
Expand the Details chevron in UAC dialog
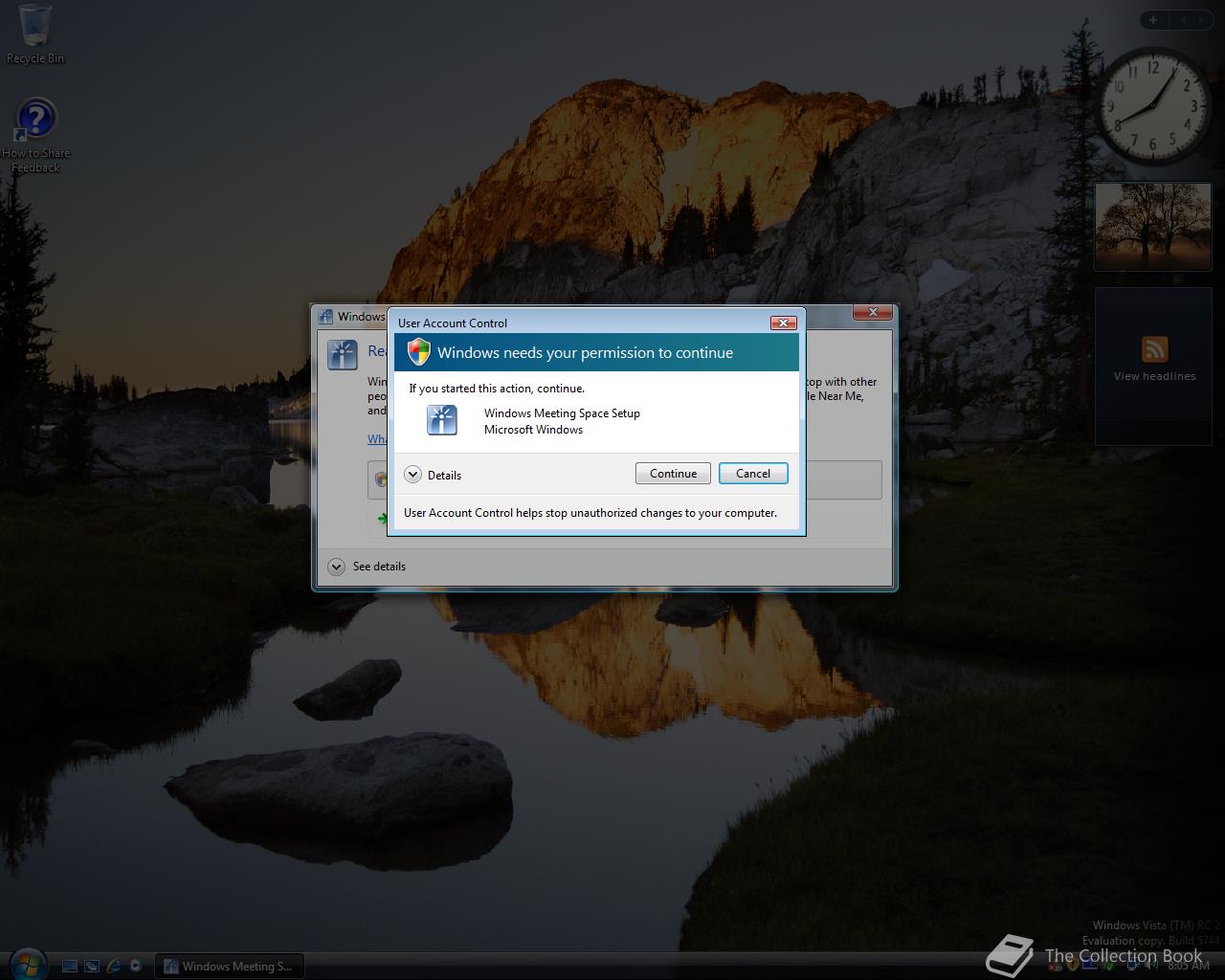click(413, 475)
